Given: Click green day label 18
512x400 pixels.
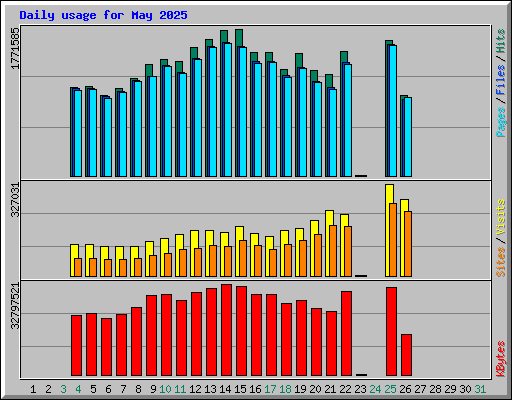Looking at the screenshot, I should click(285, 389).
